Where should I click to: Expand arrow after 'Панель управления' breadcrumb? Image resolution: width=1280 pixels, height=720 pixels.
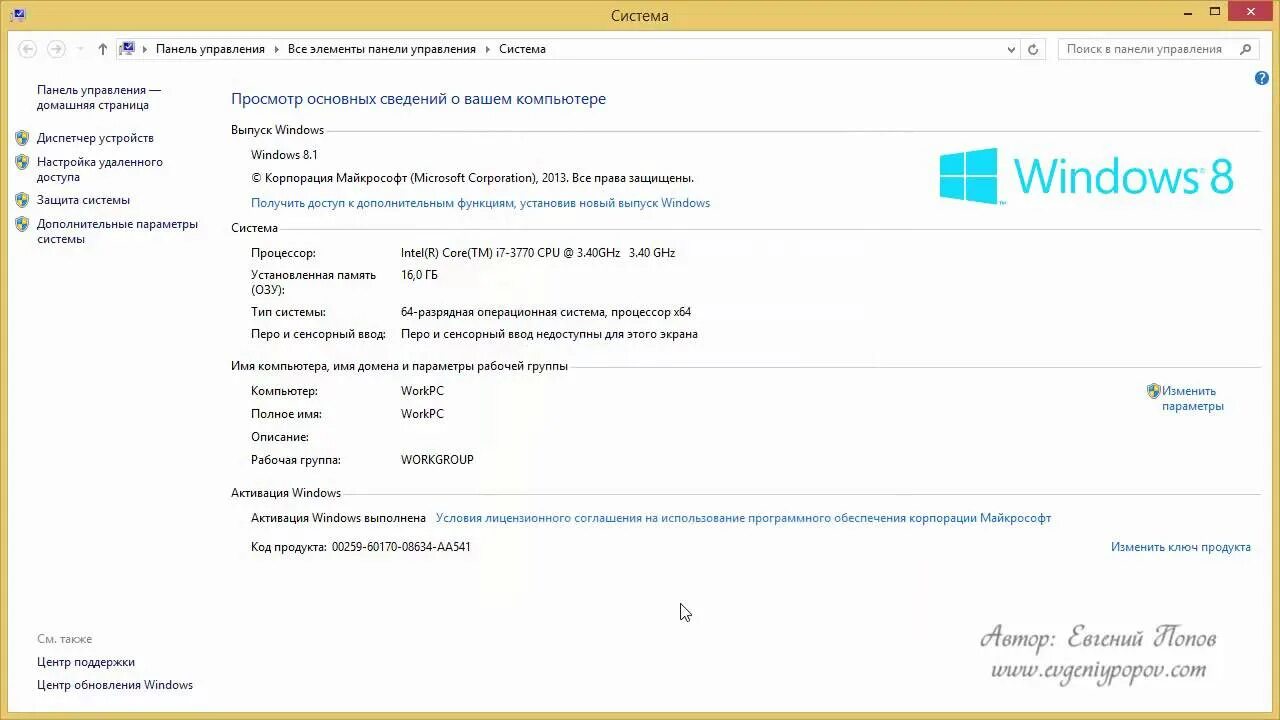tap(276, 49)
